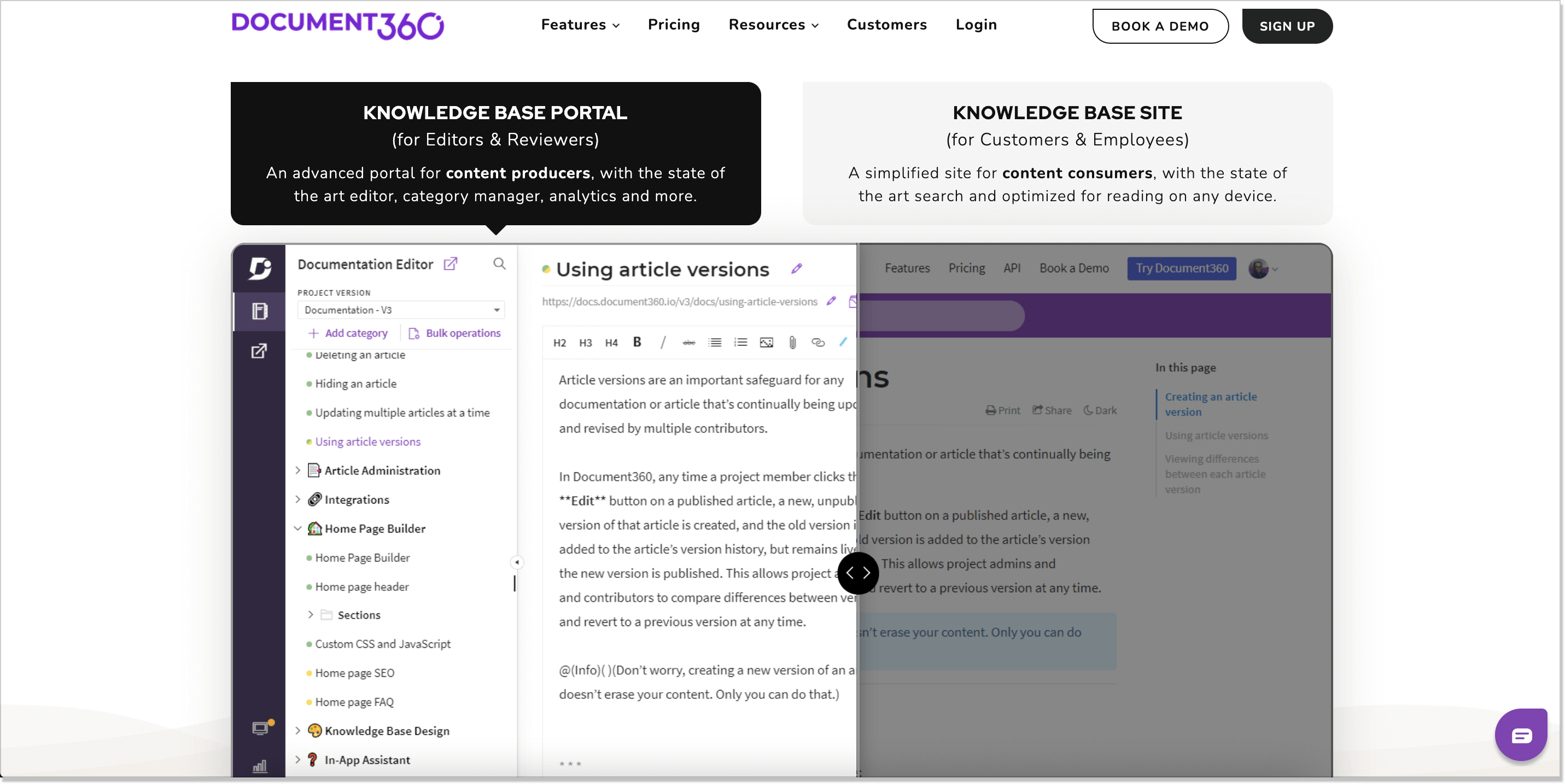Click the site search input field

941,315
